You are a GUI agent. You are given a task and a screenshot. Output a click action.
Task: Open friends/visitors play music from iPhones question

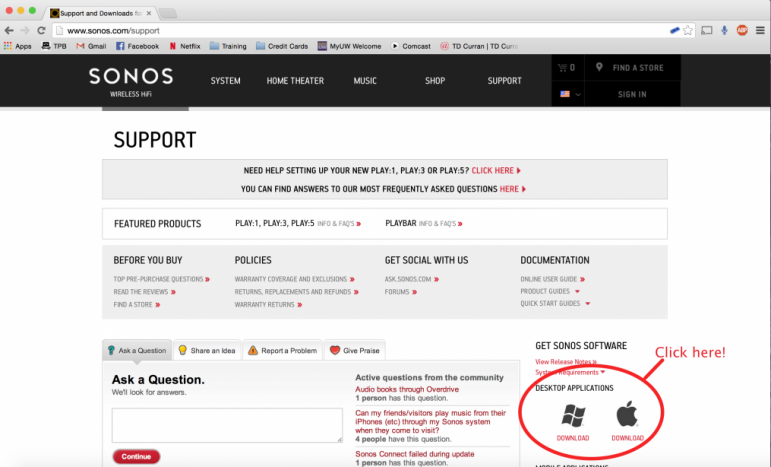(430, 422)
